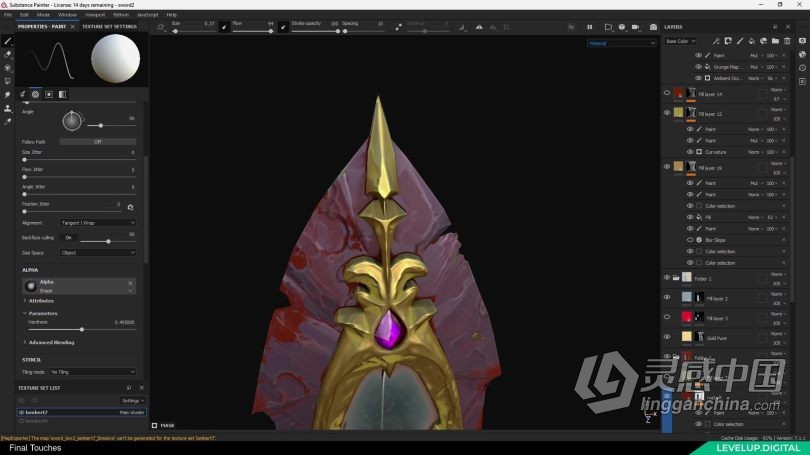Image resolution: width=810 pixels, height=455 pixels.
Task: Select the Eraser tool
Action: 7,54
